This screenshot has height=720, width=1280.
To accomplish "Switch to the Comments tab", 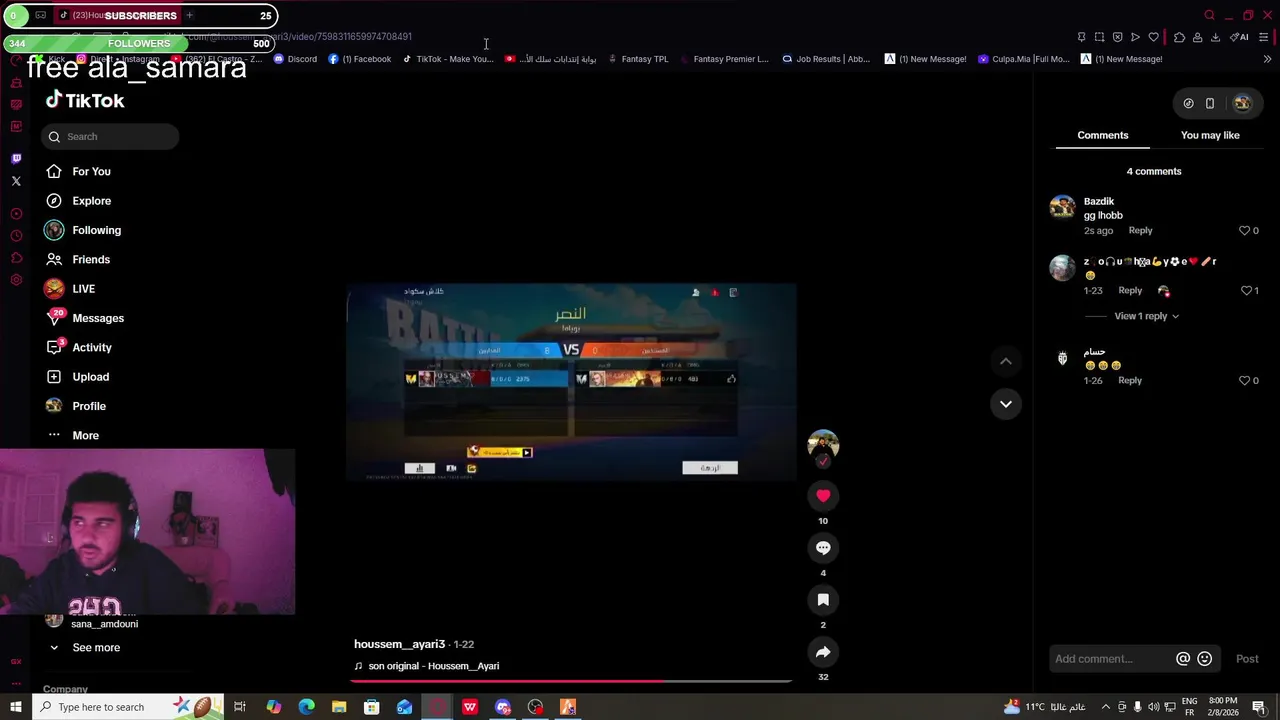I will click(1103, 135).
